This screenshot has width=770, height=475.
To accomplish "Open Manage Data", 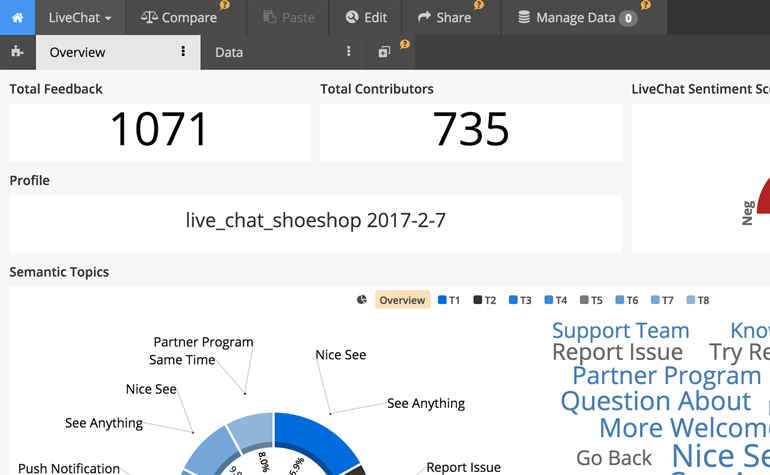I will click(578, 18).
